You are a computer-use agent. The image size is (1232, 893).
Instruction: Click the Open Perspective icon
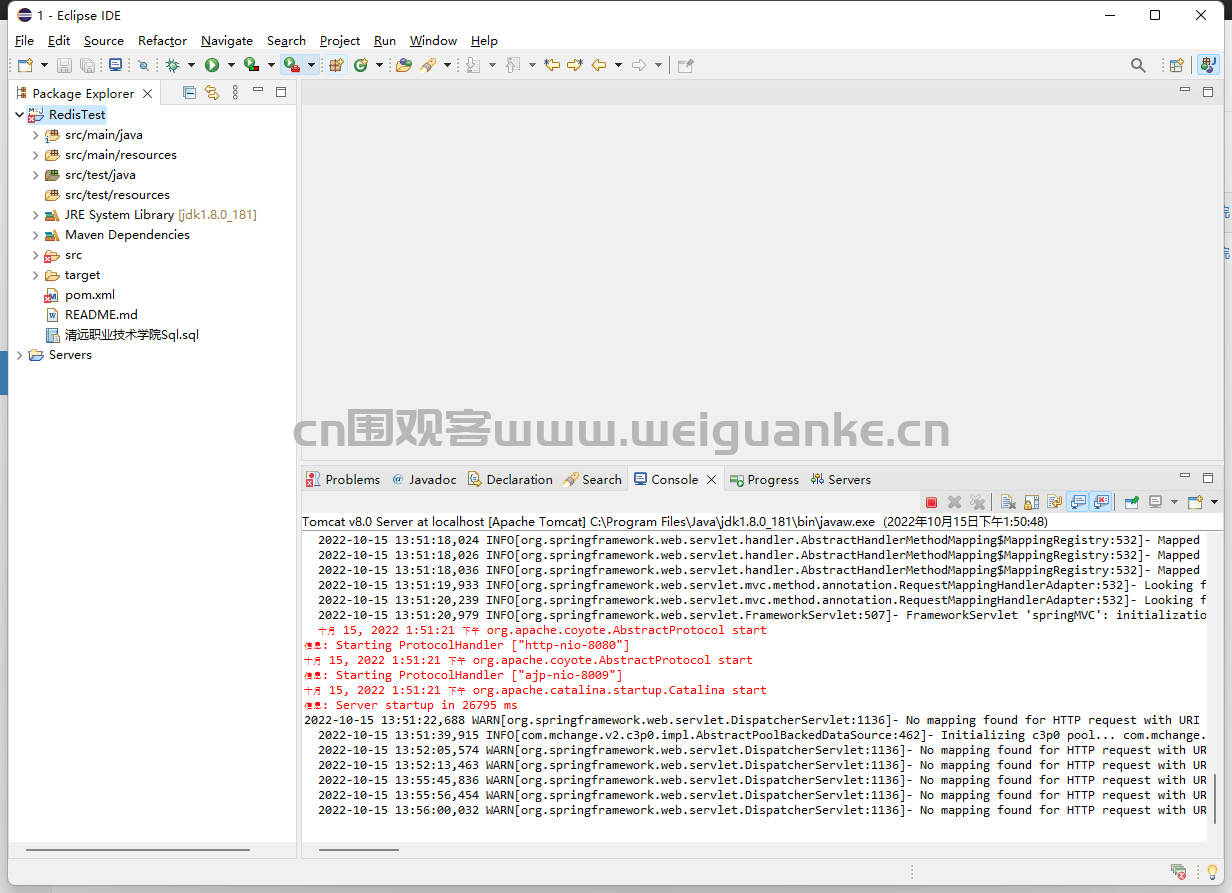click(1178, 65)
